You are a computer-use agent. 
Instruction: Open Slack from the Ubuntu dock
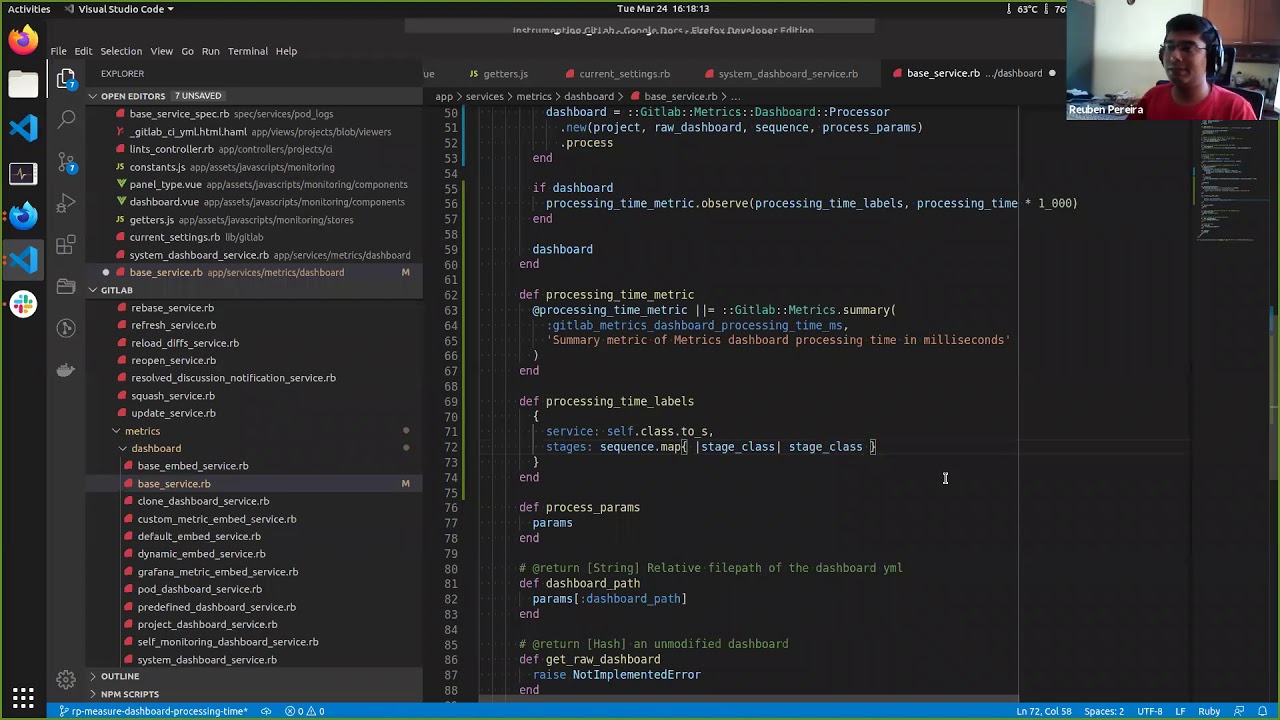(x=23, y=303)
